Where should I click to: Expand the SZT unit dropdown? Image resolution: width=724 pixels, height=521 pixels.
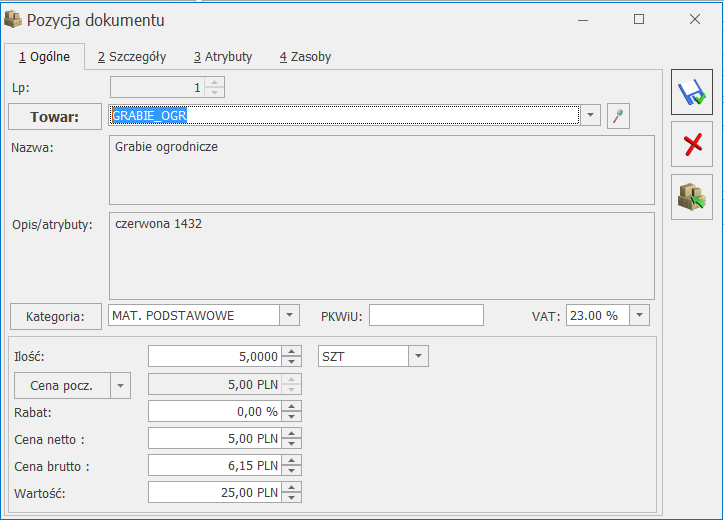tap(418, 356)
